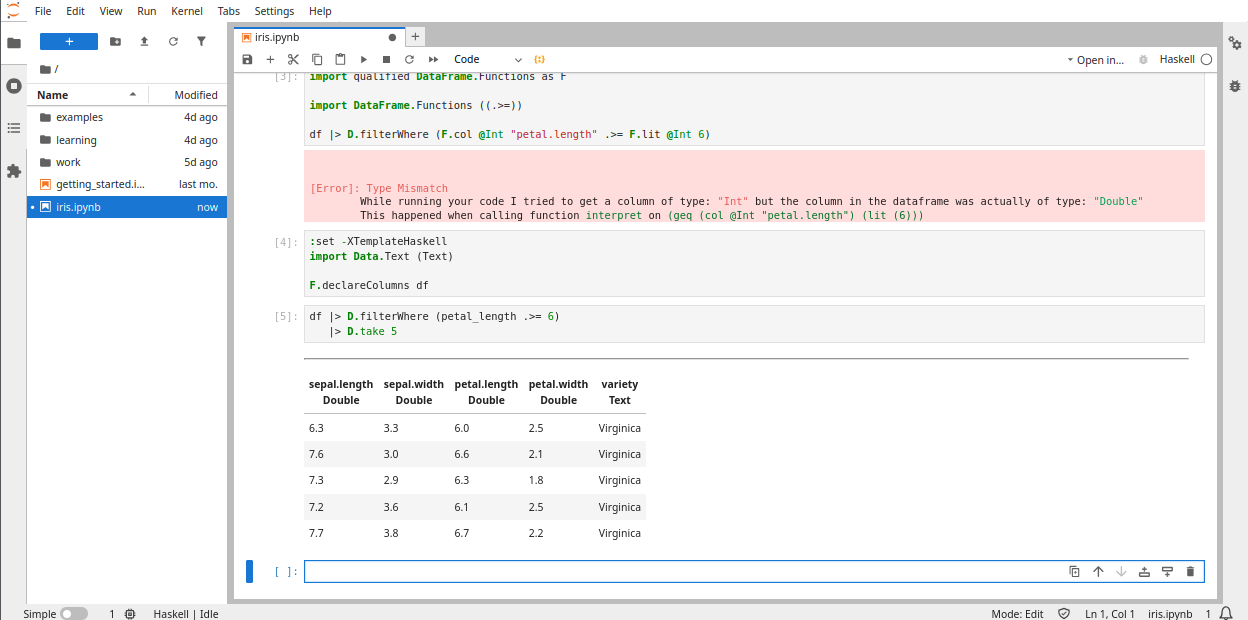Select the iris.ipynb notebook tab
The image size is (1248, 620).
pos(319,37)
